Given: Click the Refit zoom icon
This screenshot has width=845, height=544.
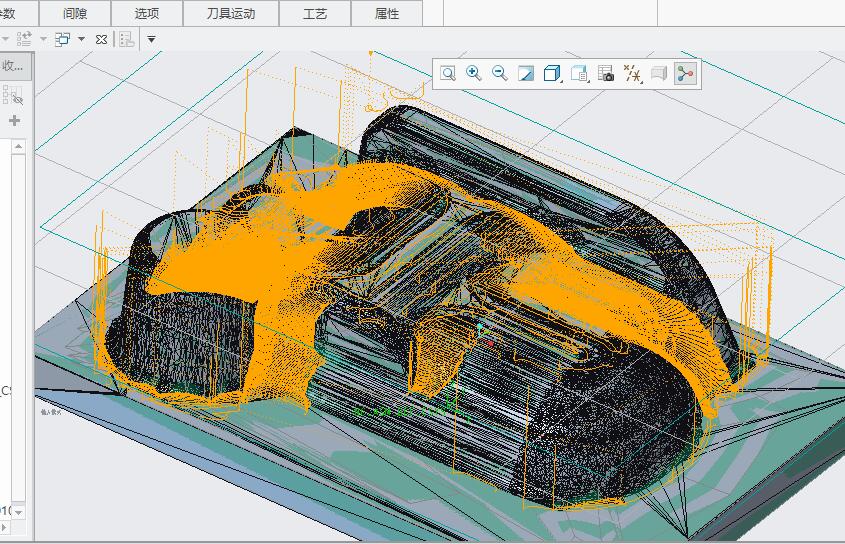Looking at the screenshot, I should [x=448, y=73].
